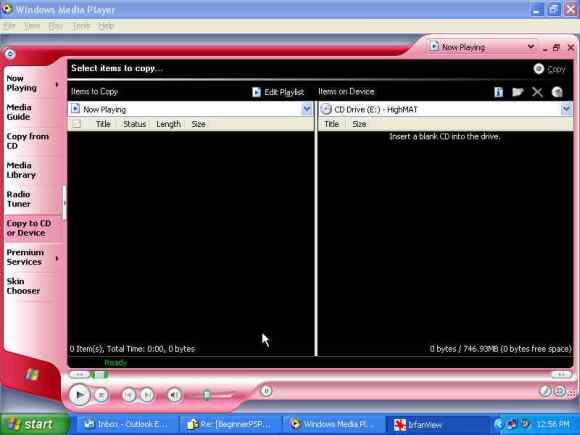Click the Stop playback button
Image resolution: width=580 pixels, height=435 pixels.
[101, 395]
